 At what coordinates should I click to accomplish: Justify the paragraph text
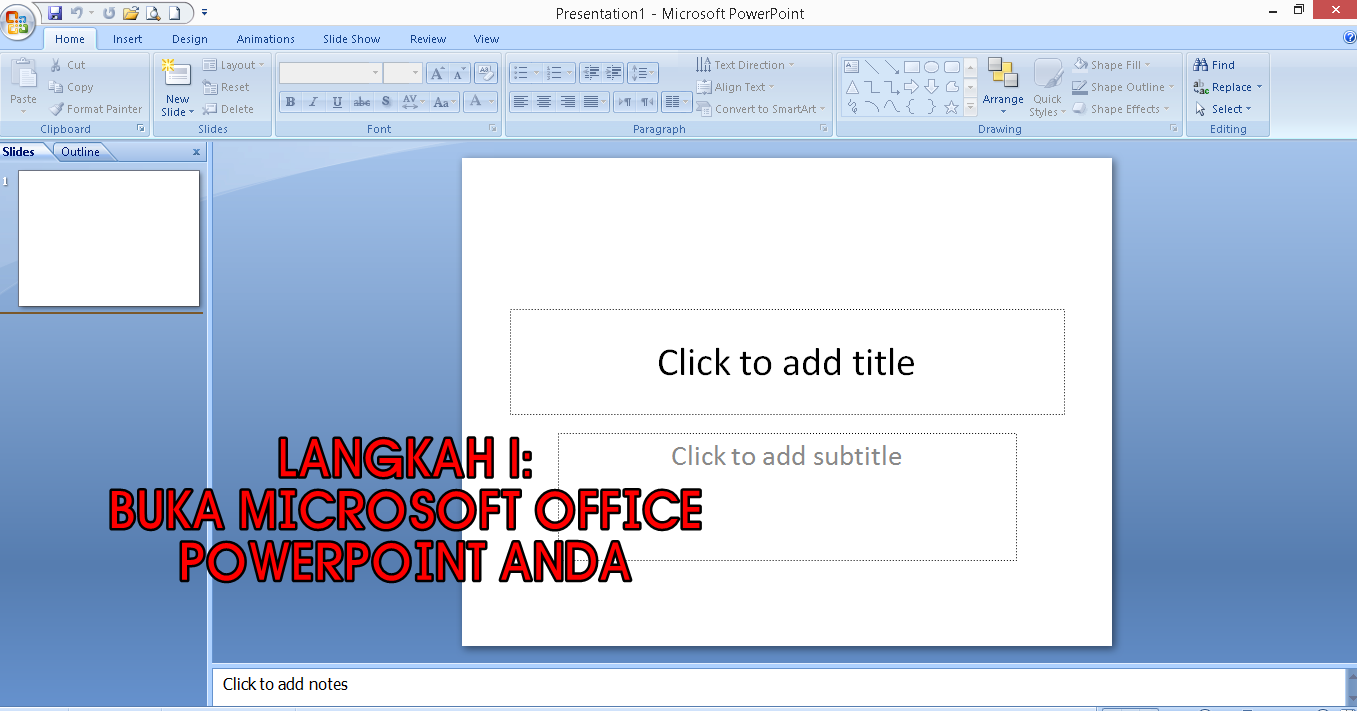point(594,102)
